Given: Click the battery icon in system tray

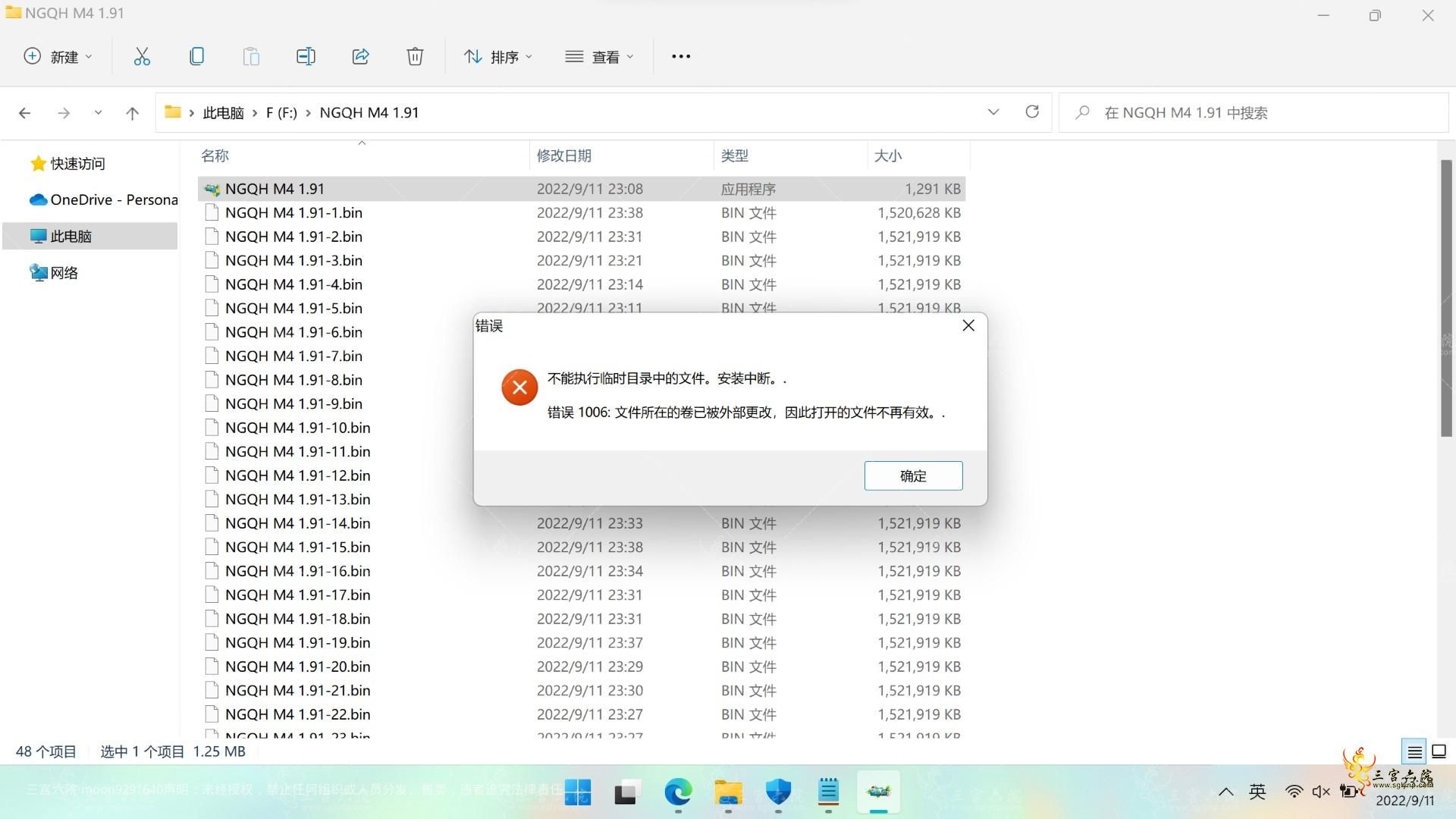Looking at the screenshot, I should (x=1349, y=792).
